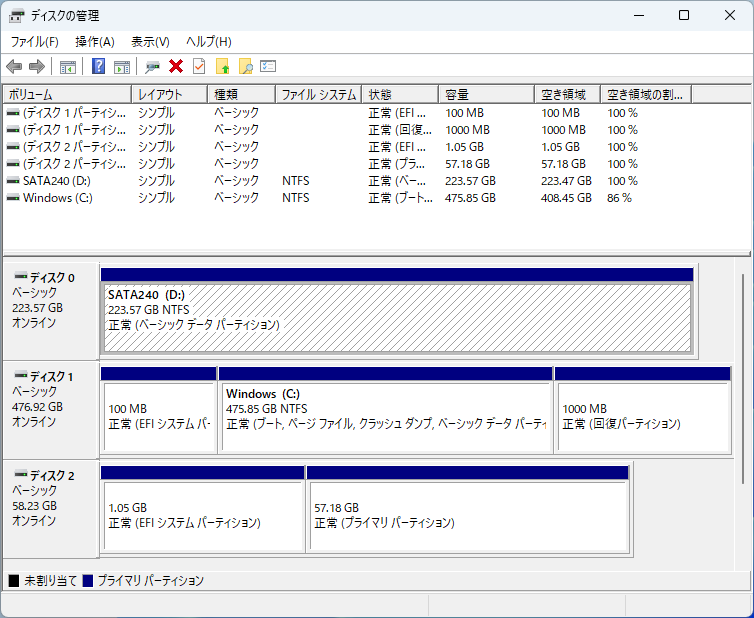Click the black 未割り当て legend swatch
The image size is (754, 618).
click(14, 580)
